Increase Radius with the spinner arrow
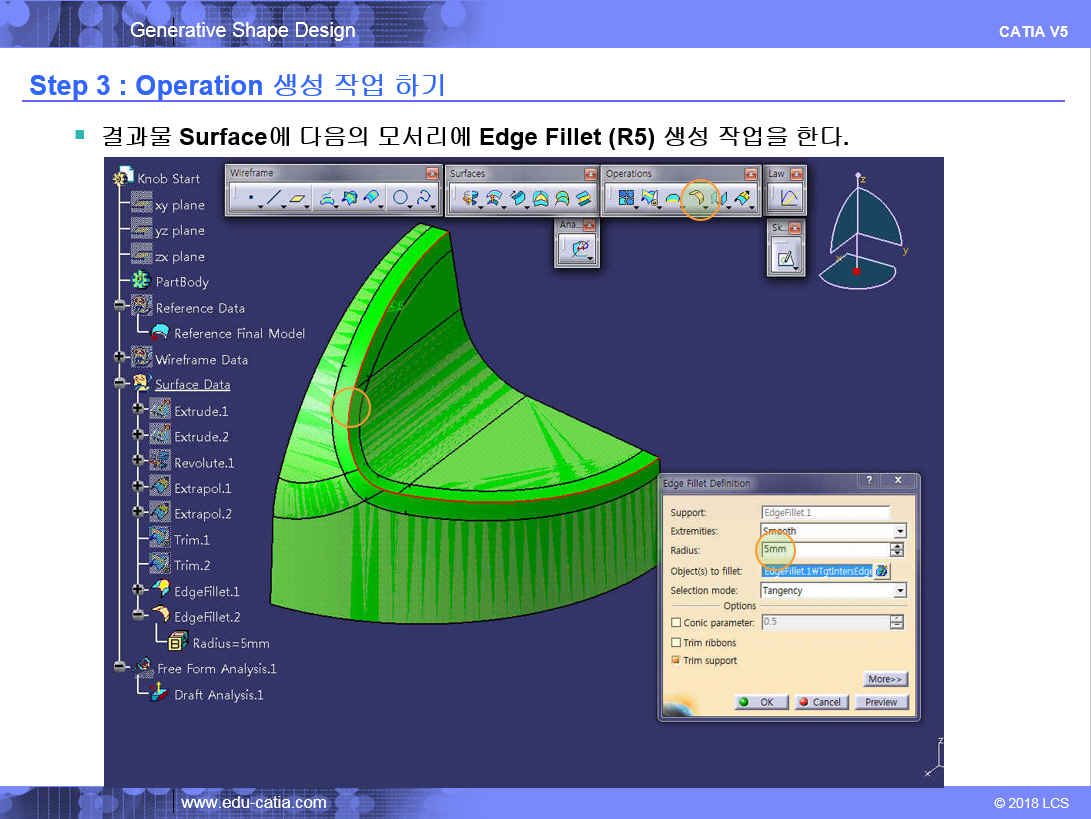Screen dimensions: 1091x819 [x=897, y=546]
